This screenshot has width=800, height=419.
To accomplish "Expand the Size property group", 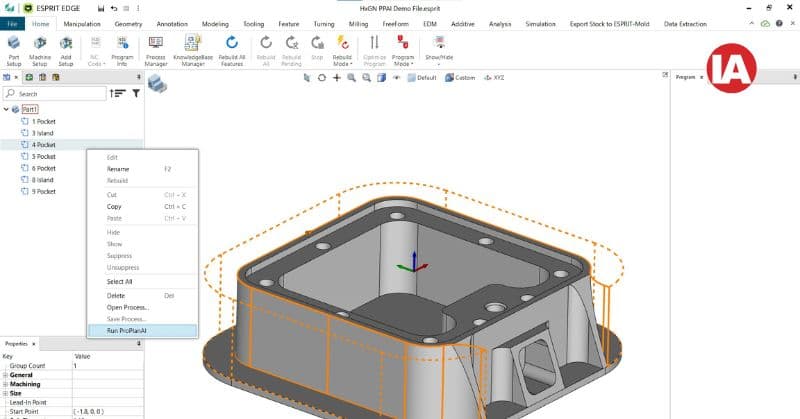I will [6, 393].
